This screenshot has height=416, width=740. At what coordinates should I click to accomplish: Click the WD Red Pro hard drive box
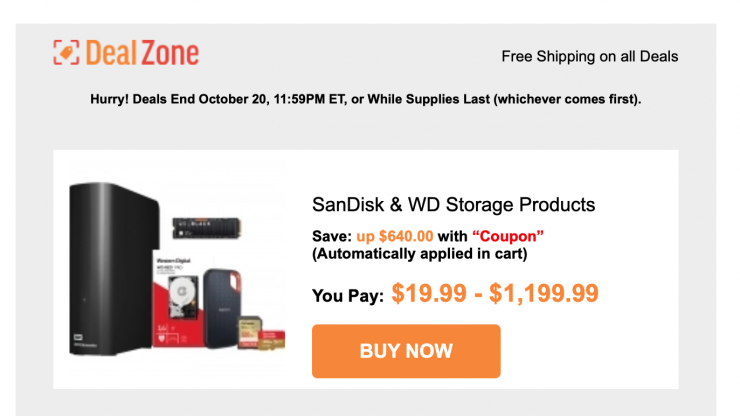tap(179, 306)
